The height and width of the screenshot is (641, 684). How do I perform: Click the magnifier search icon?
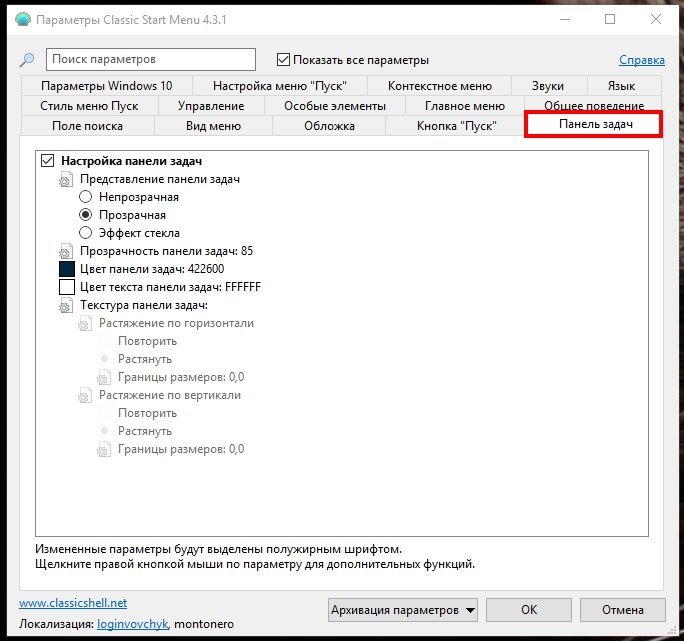click(x=27, y=60)
